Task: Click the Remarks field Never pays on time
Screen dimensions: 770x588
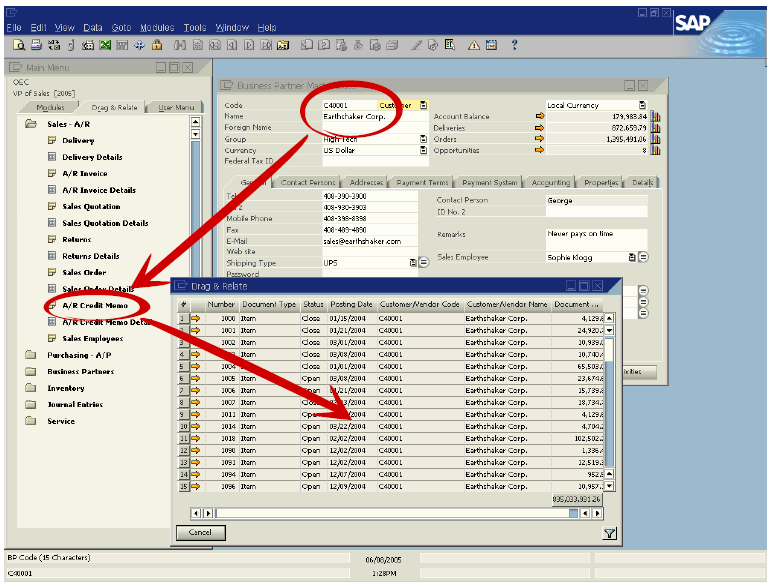Action: coord(597,239)
